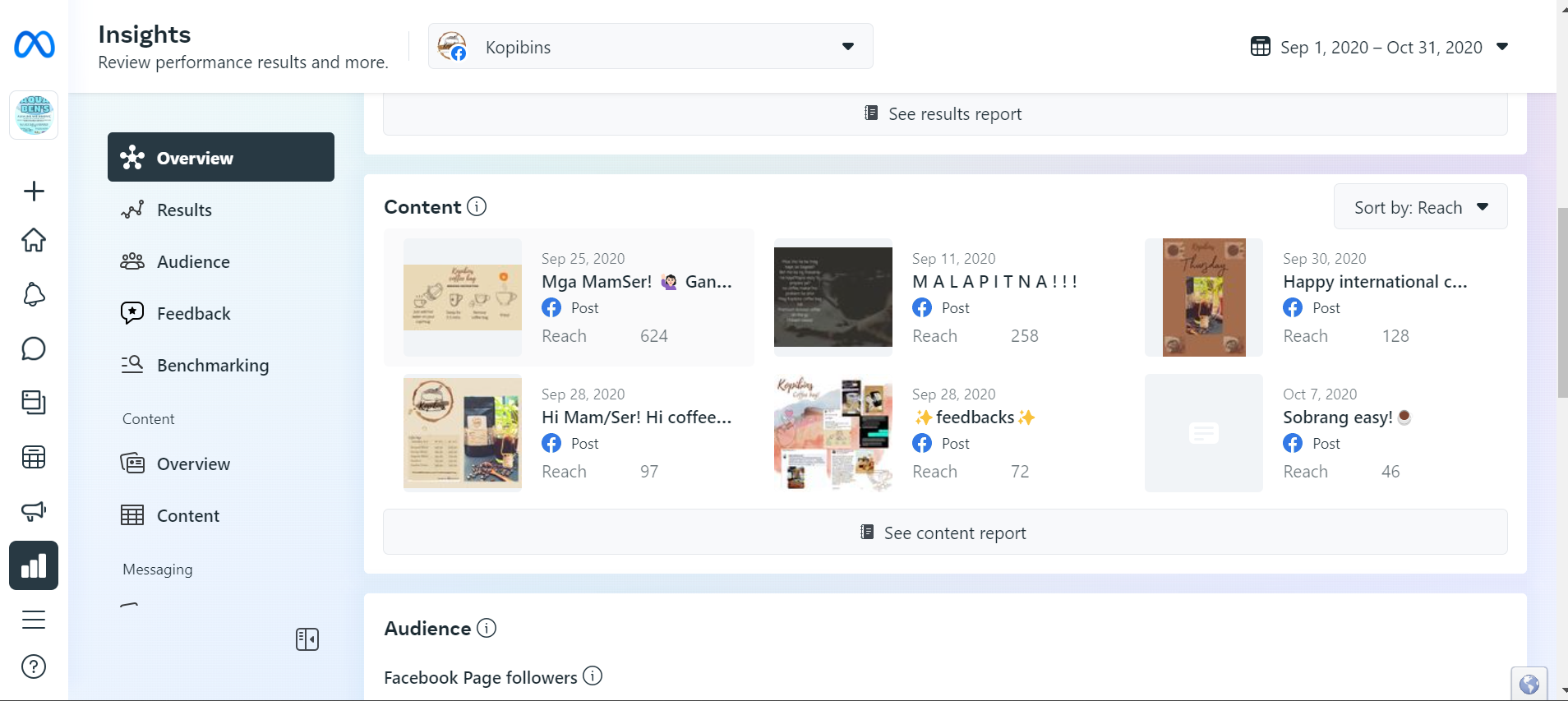Go to Home icon in left rail
The height and width of the screenshot is (701, 1568).
tap(34, 240)
